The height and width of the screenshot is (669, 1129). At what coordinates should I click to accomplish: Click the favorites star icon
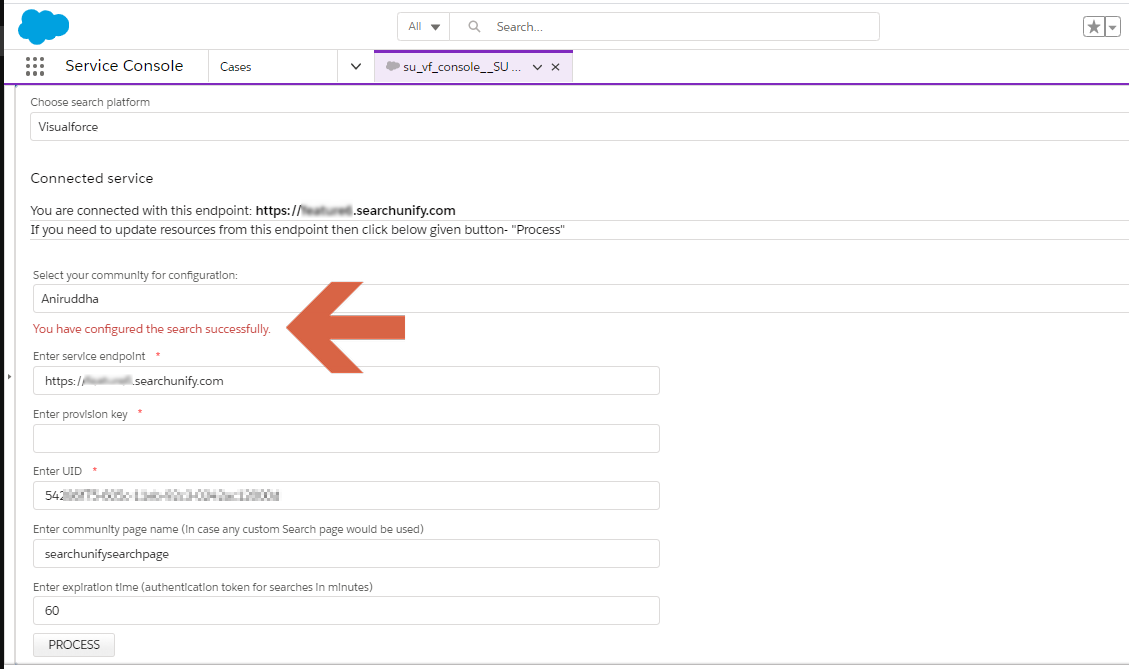(1094, 27)
